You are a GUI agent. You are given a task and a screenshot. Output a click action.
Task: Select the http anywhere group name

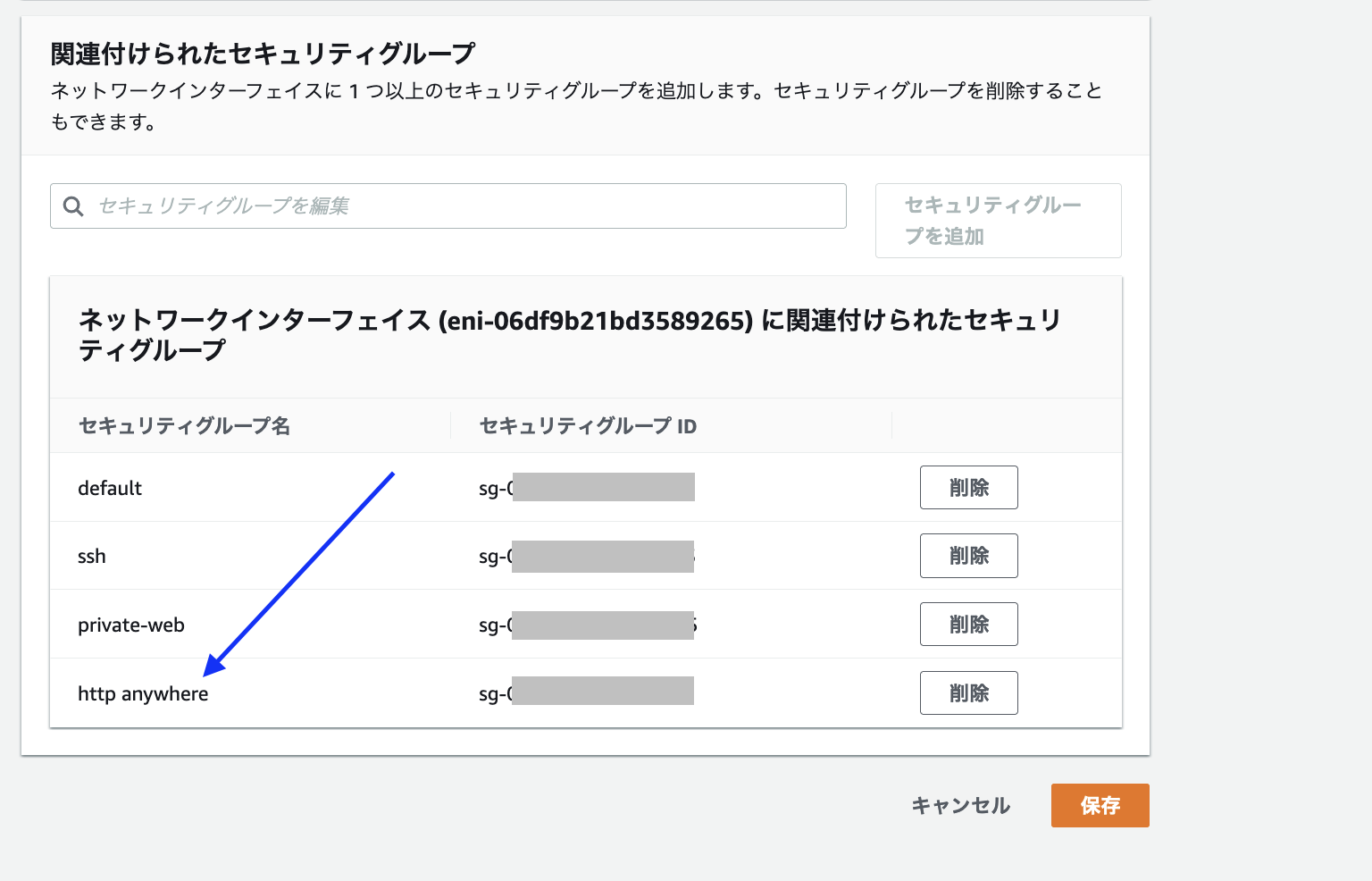(x=143, y=694)
